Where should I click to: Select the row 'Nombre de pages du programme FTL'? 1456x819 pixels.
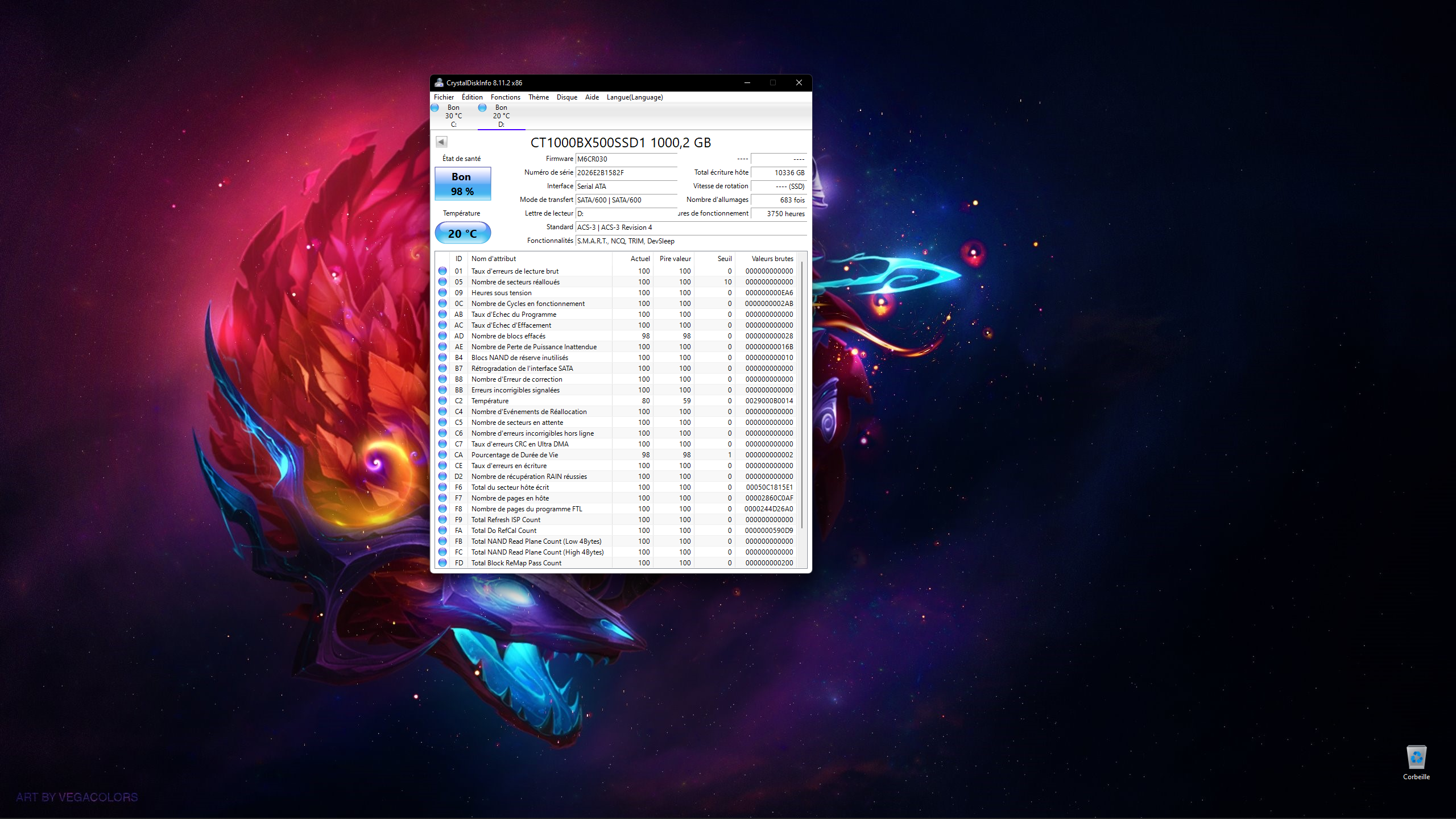617,508
